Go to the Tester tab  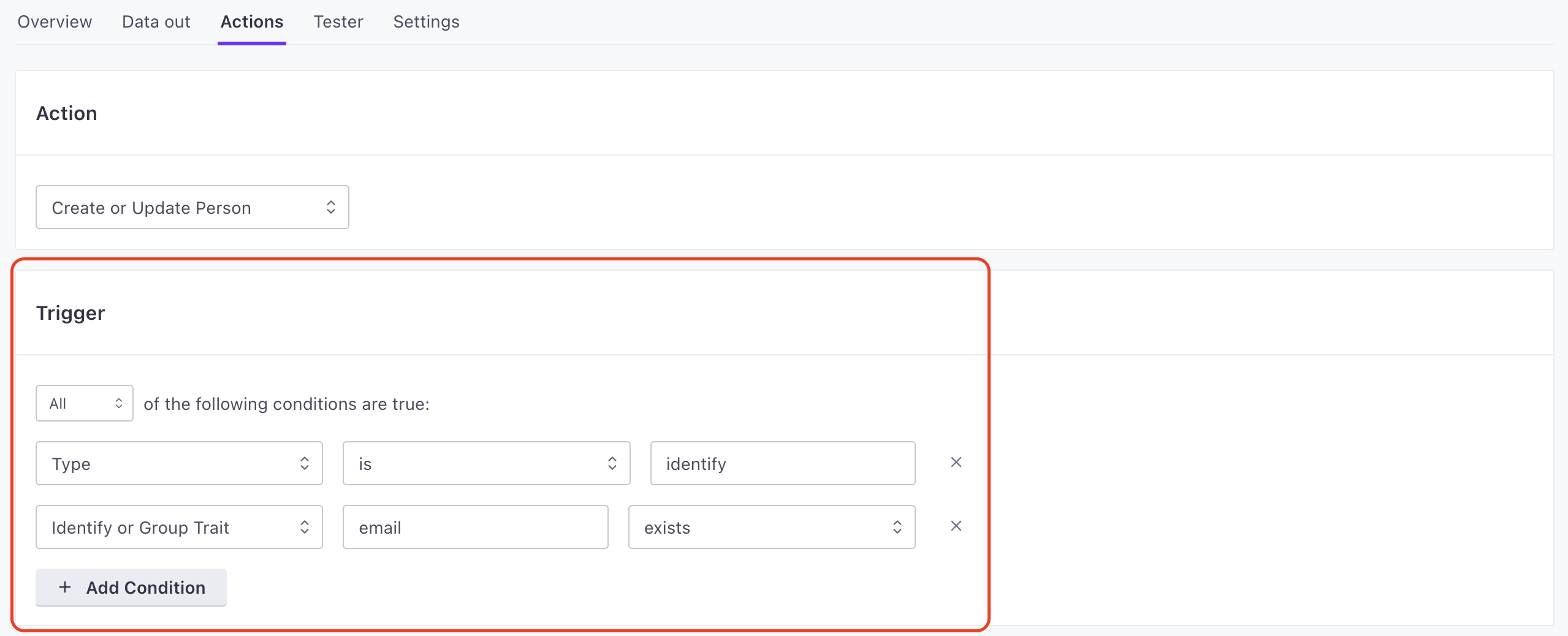[x=338, y=22]
